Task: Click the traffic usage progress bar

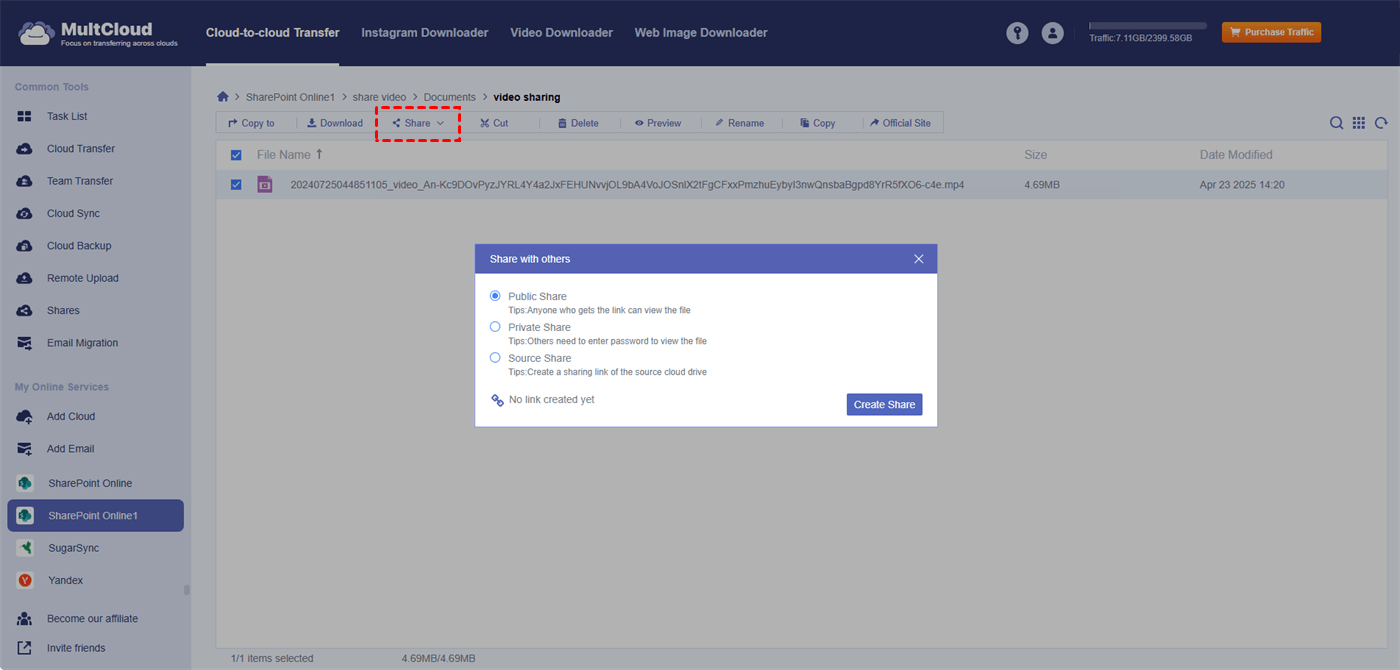Action: point(1148,25)
